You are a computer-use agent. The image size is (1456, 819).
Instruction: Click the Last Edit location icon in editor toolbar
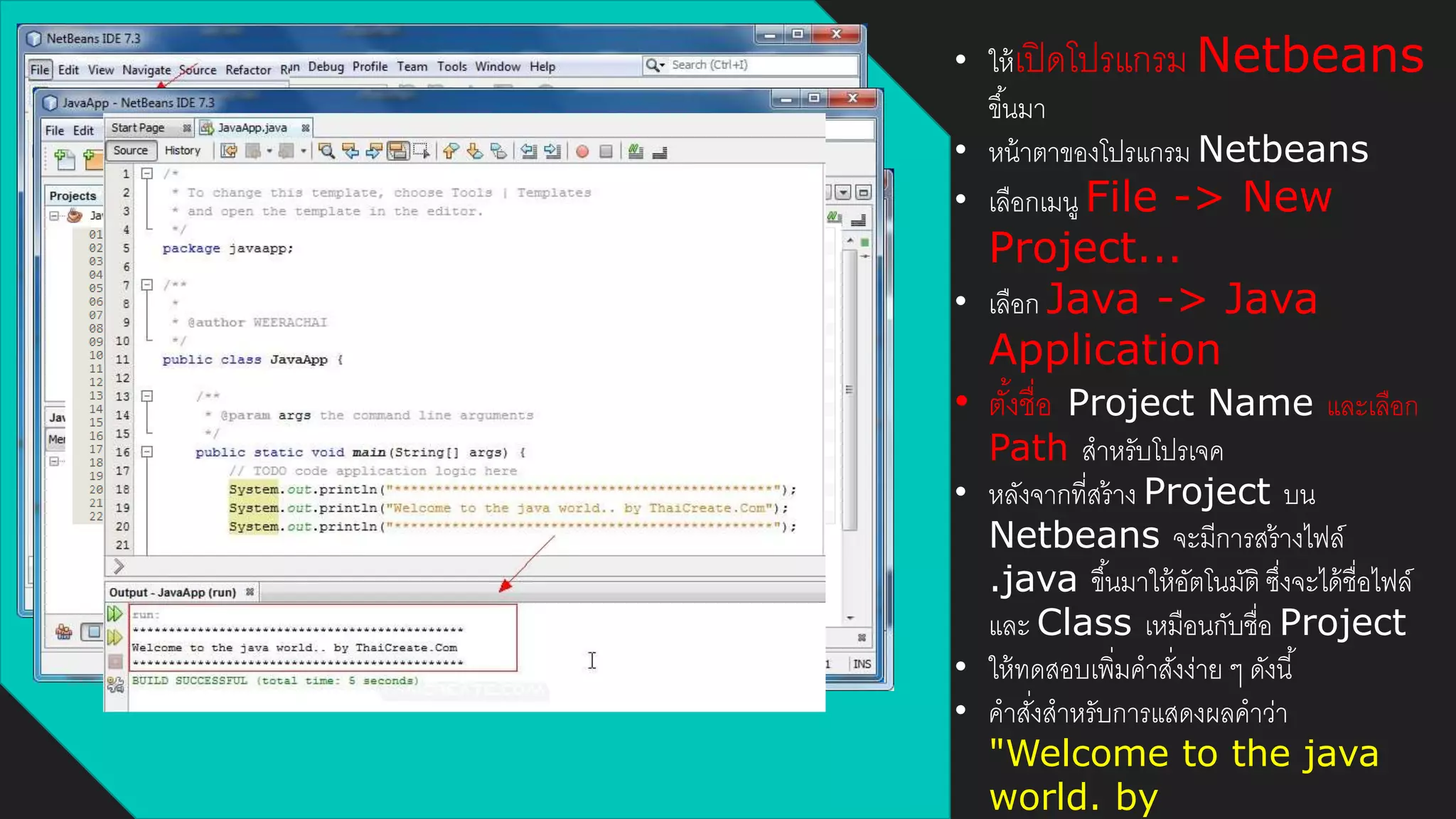coord(229,151)
